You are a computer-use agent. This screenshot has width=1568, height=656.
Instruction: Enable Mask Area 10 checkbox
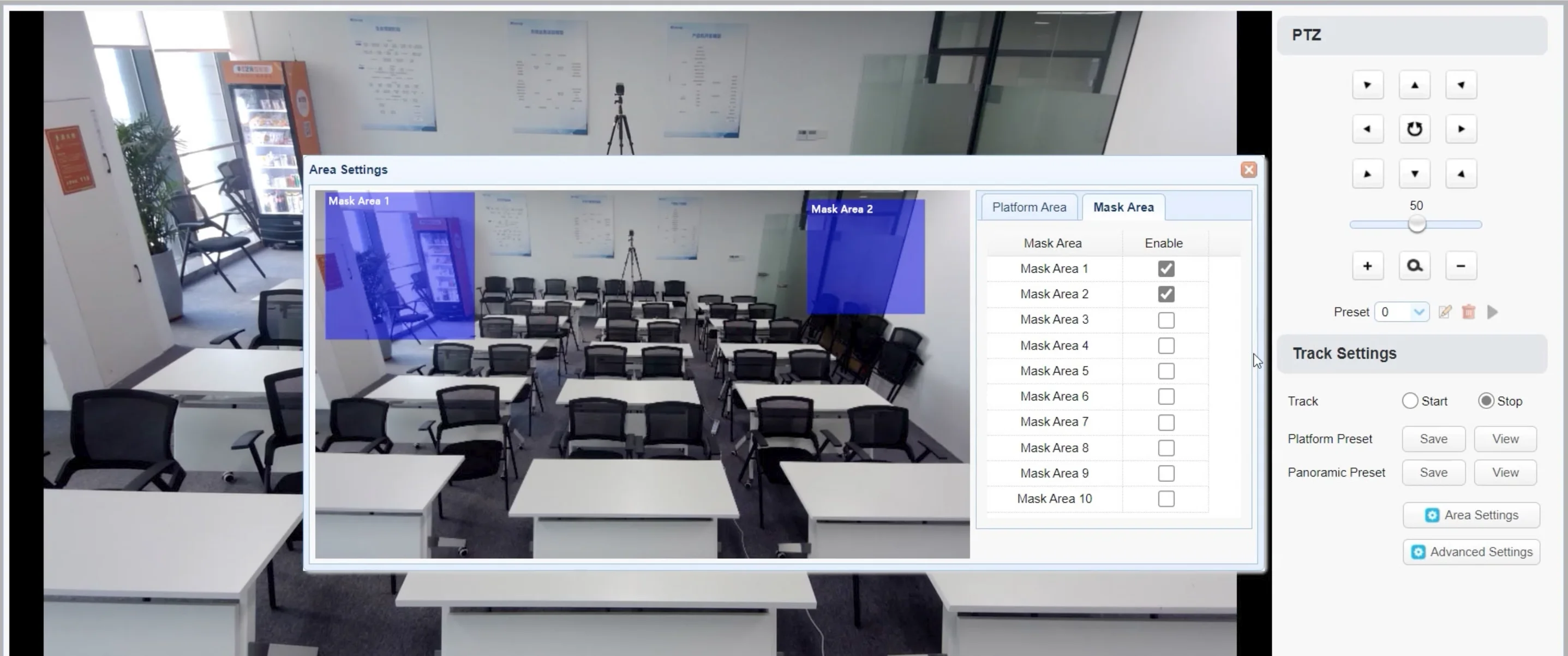coord(1166,499)
